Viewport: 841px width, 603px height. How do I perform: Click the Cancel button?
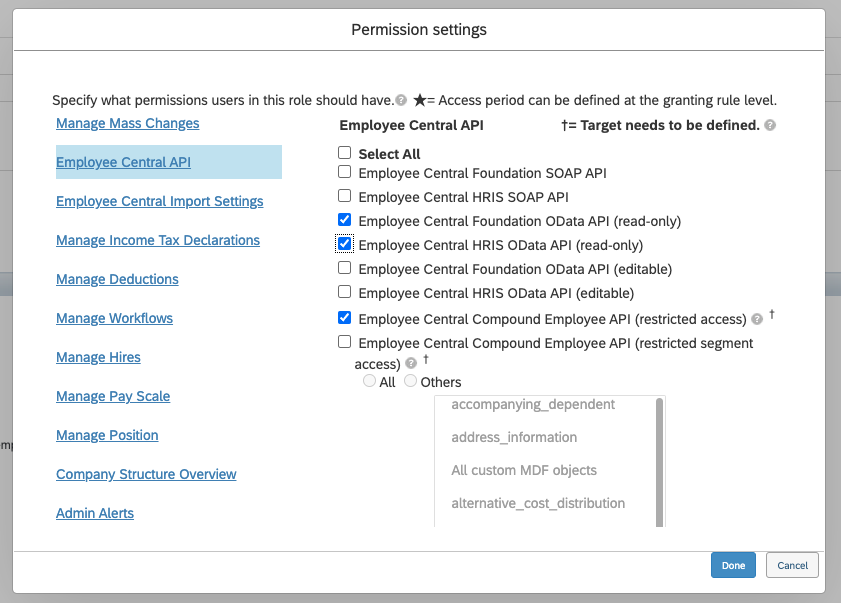pos(792,565)
